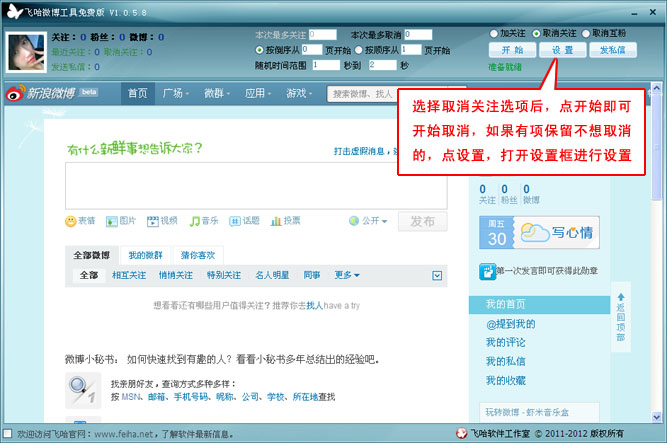Click the magnifier find-friends icon
Image resolution: width=667 pixels, height=443 pixels.
(83, 390)
